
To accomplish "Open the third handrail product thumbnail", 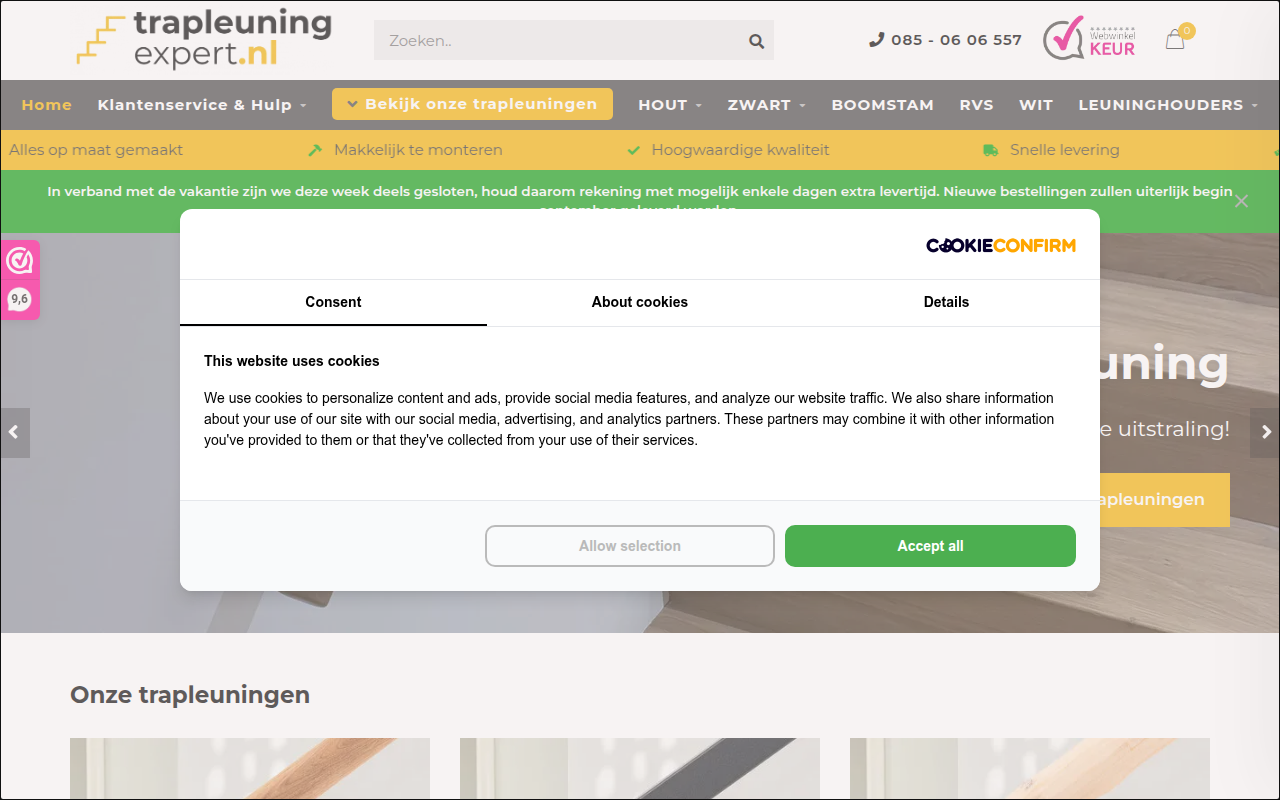I will 1030,768.
